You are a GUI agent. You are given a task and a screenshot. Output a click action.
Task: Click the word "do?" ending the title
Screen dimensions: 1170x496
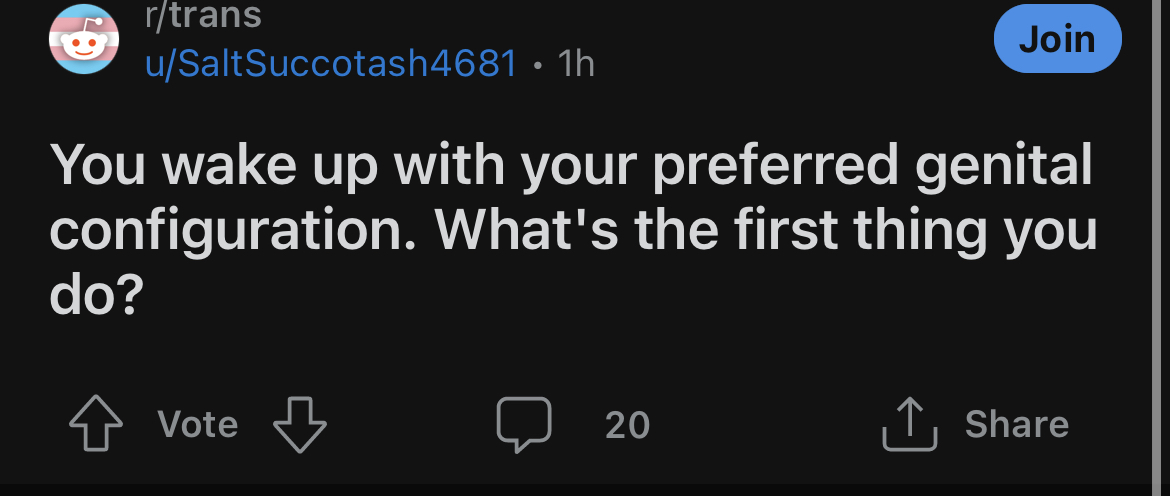pos(96,296)
